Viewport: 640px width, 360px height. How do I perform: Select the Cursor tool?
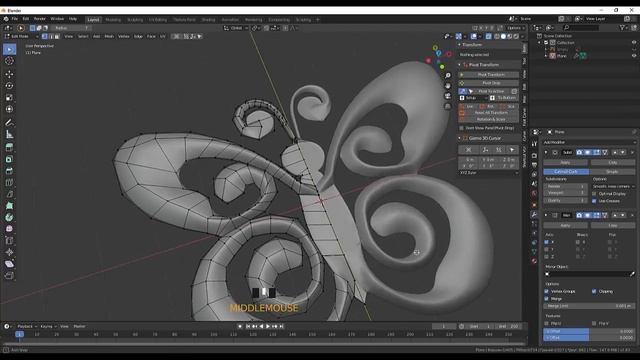pos(9,61)
